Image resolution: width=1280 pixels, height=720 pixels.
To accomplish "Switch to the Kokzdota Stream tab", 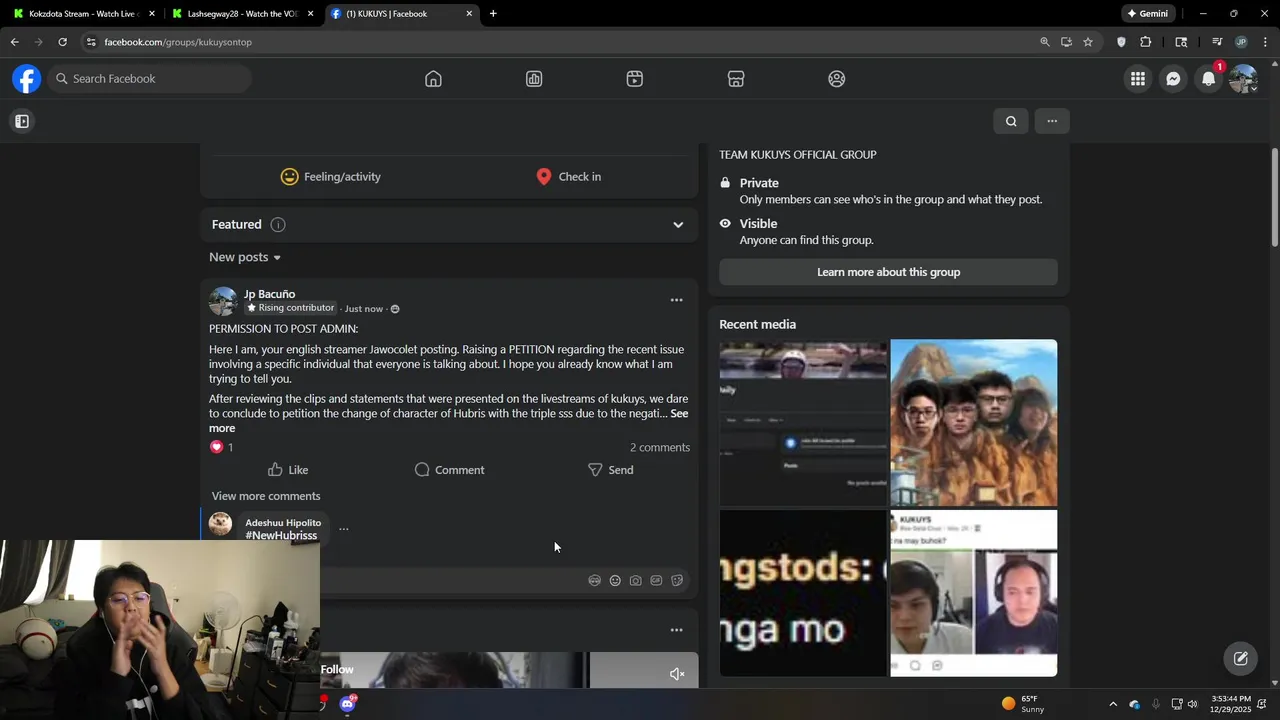I will point(85,14).
